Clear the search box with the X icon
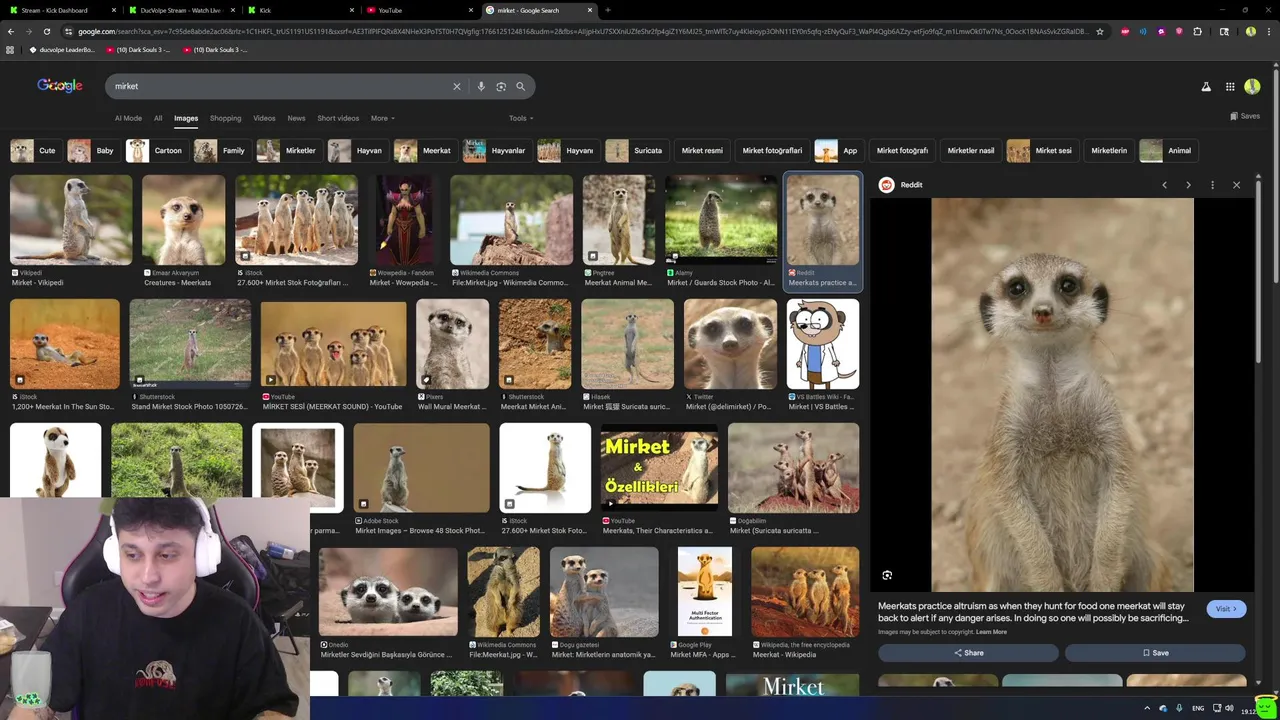The height and width of the screenshot is (720, 1280). point(457,86)
